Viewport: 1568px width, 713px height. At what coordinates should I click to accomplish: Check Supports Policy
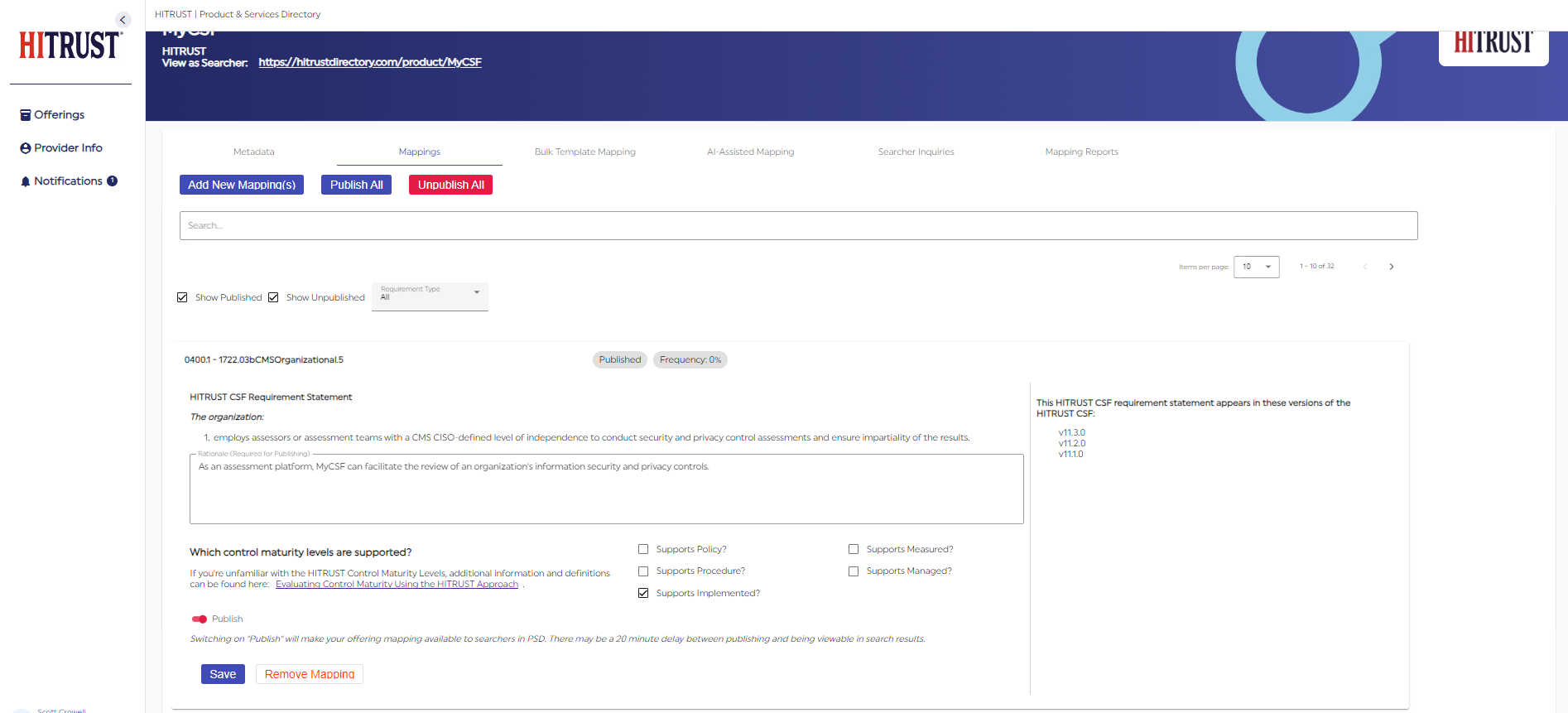[643, 549]
